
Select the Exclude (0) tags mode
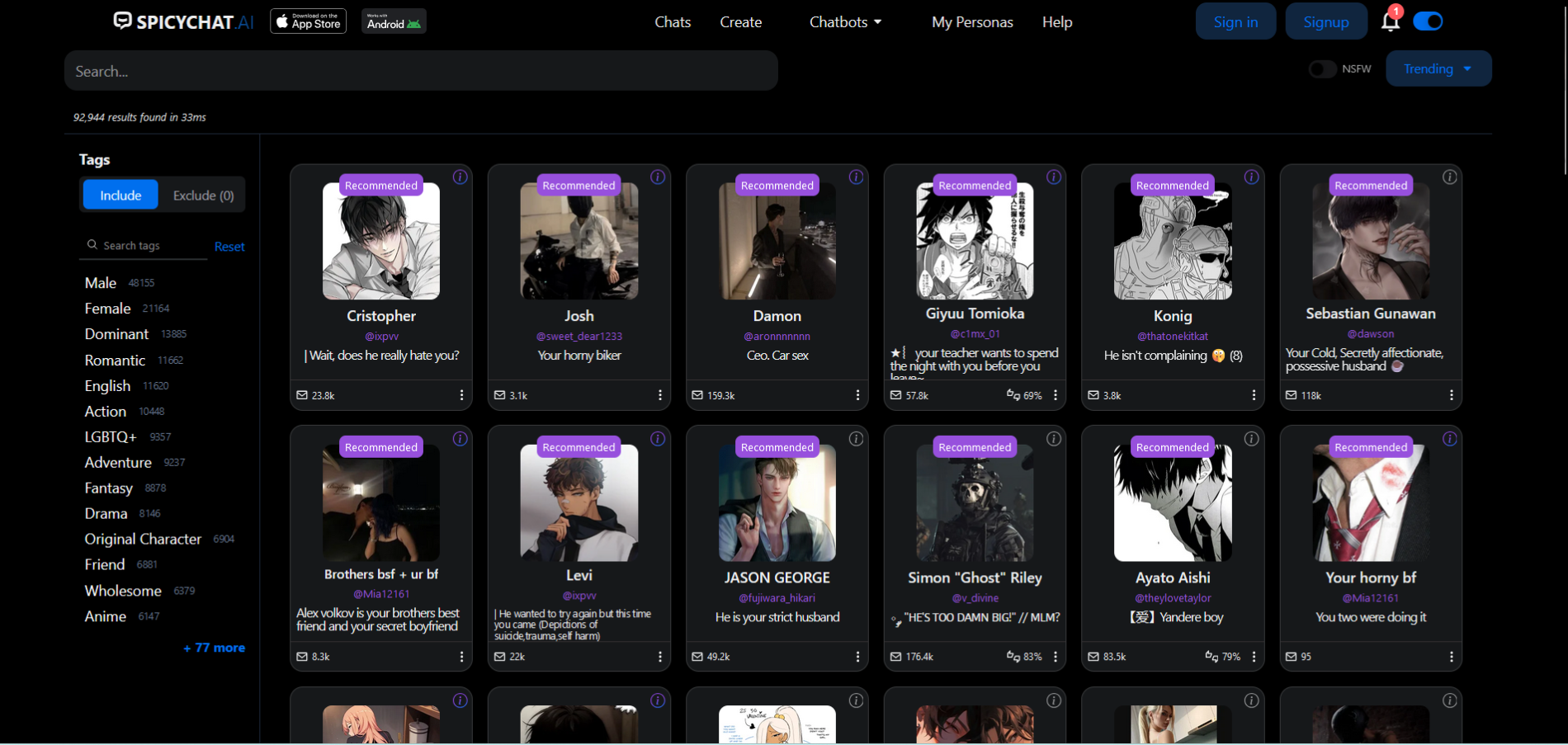tap(203, 196)
